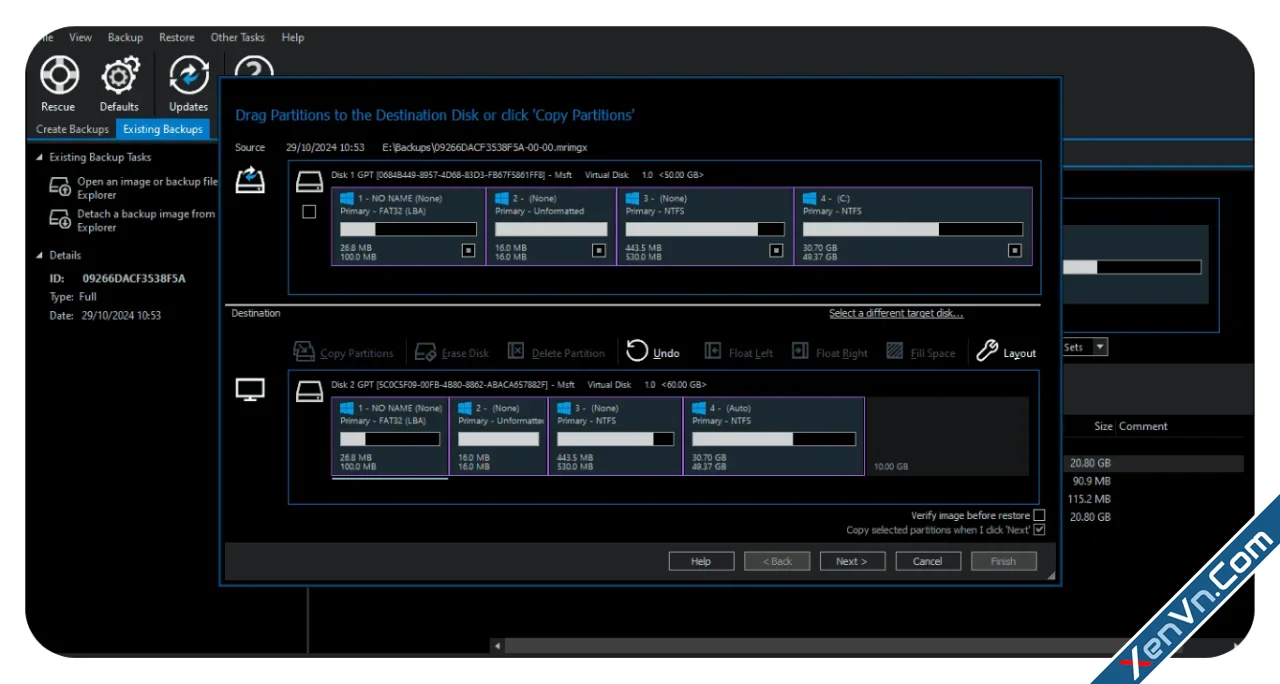Screen dimensions: 1280x684
Task: Click the help question mark toolbar icon
Action: point(254,67)
